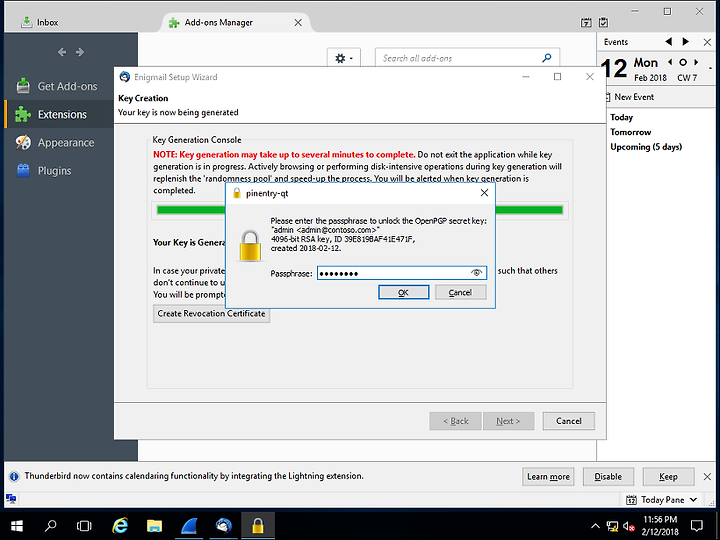Click the muted volume tray icon

coord(628,526)
